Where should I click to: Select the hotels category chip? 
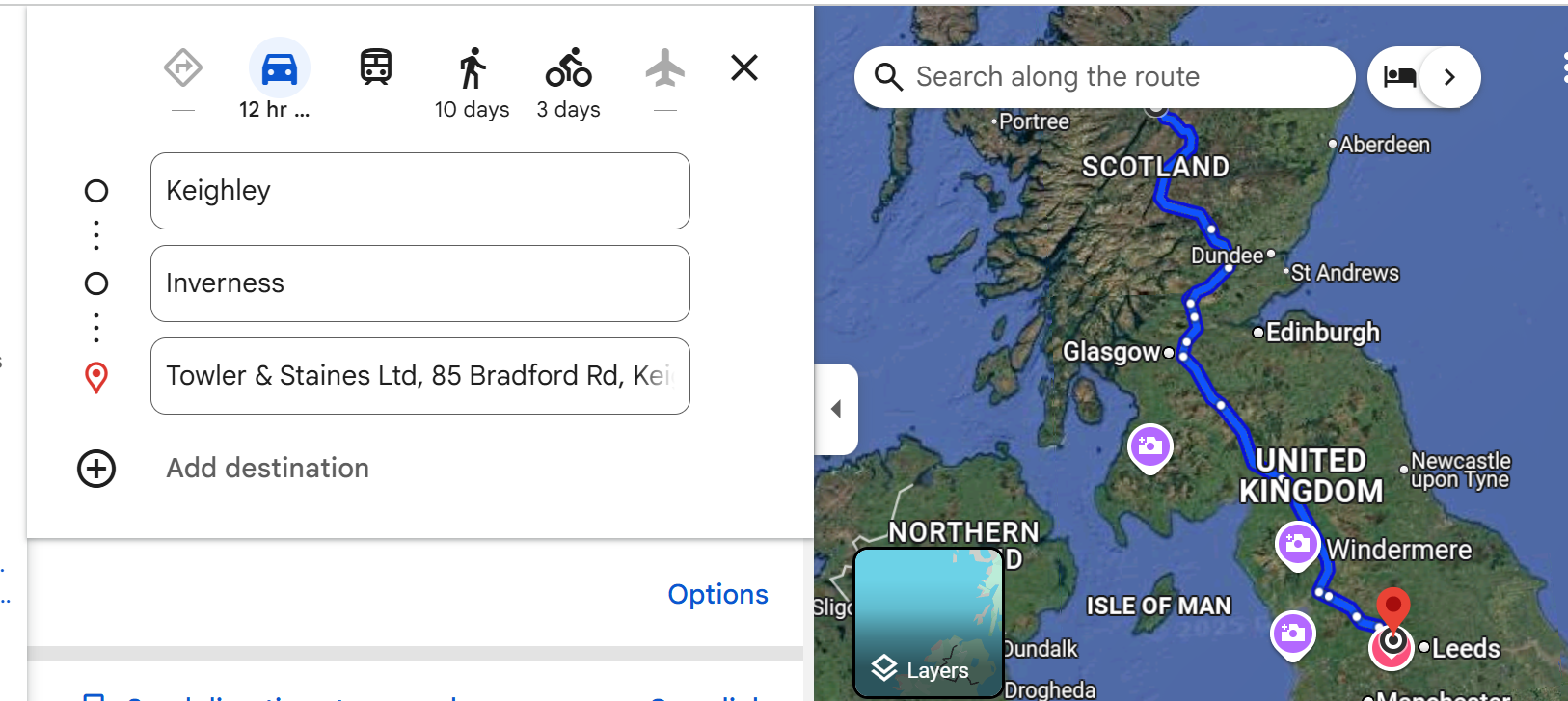(1399, 77)
